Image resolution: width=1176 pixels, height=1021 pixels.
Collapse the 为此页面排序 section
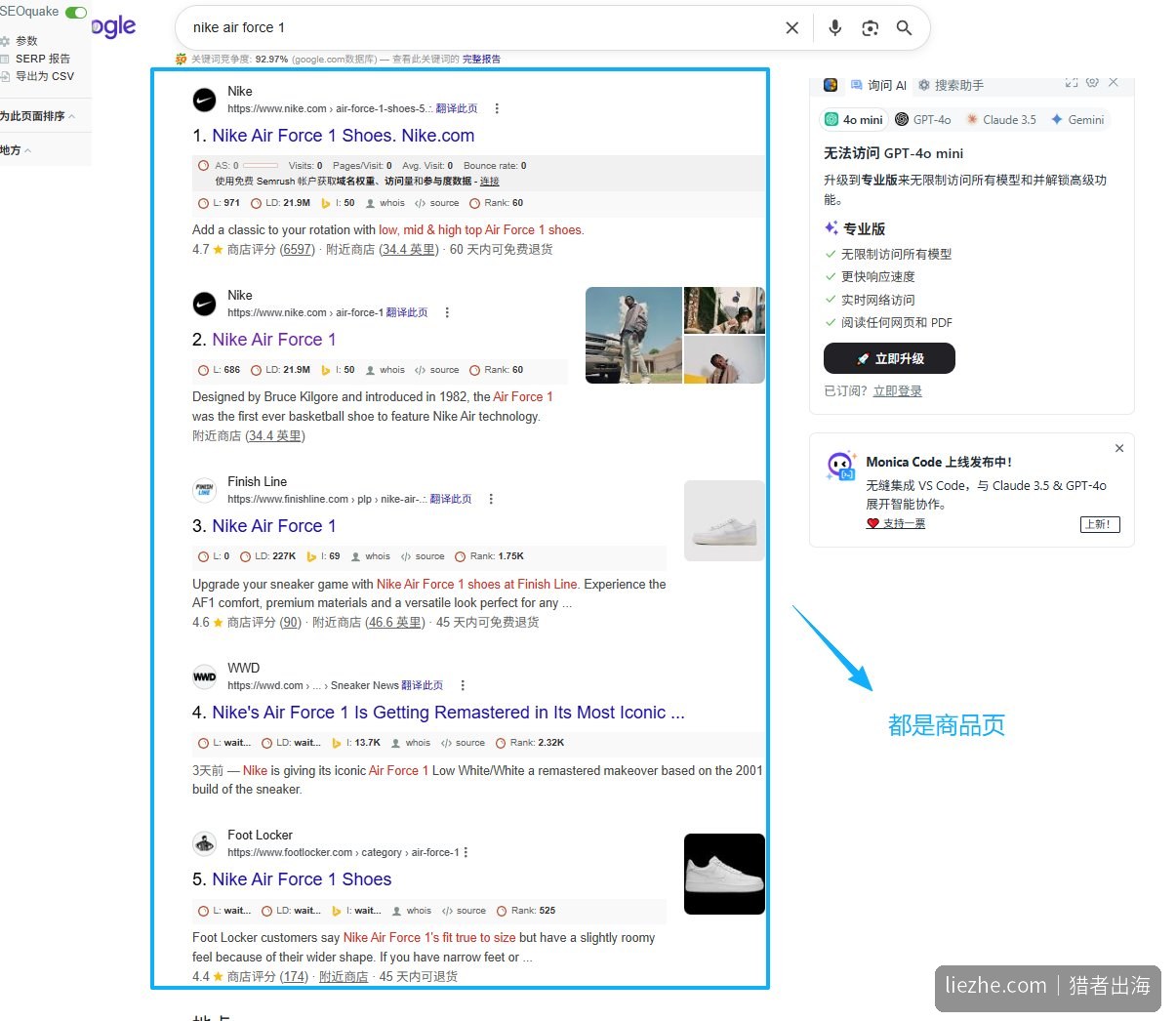click(x=37, y=116)
